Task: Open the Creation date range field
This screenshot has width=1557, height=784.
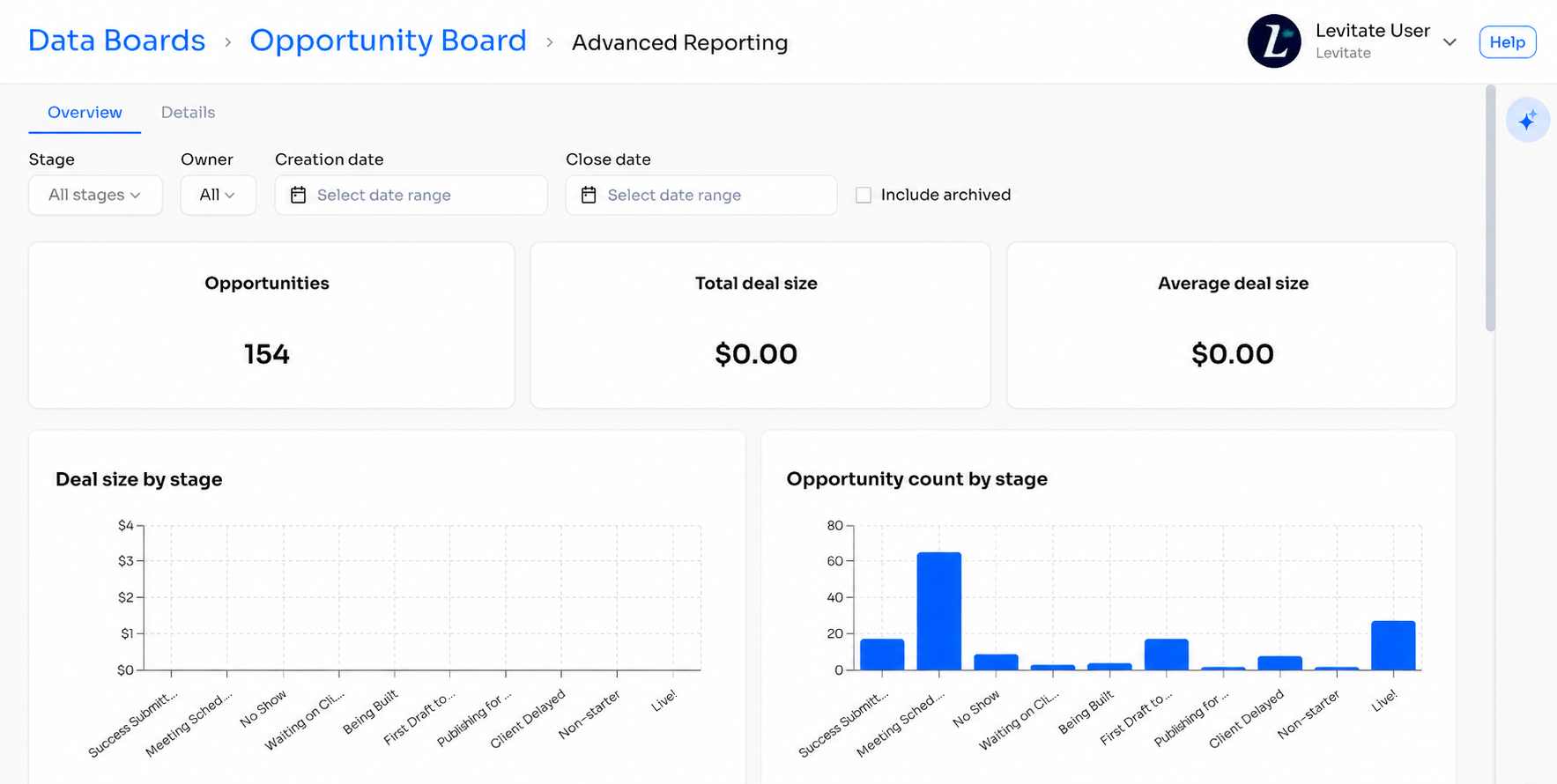Action: [x=411, y=195]
